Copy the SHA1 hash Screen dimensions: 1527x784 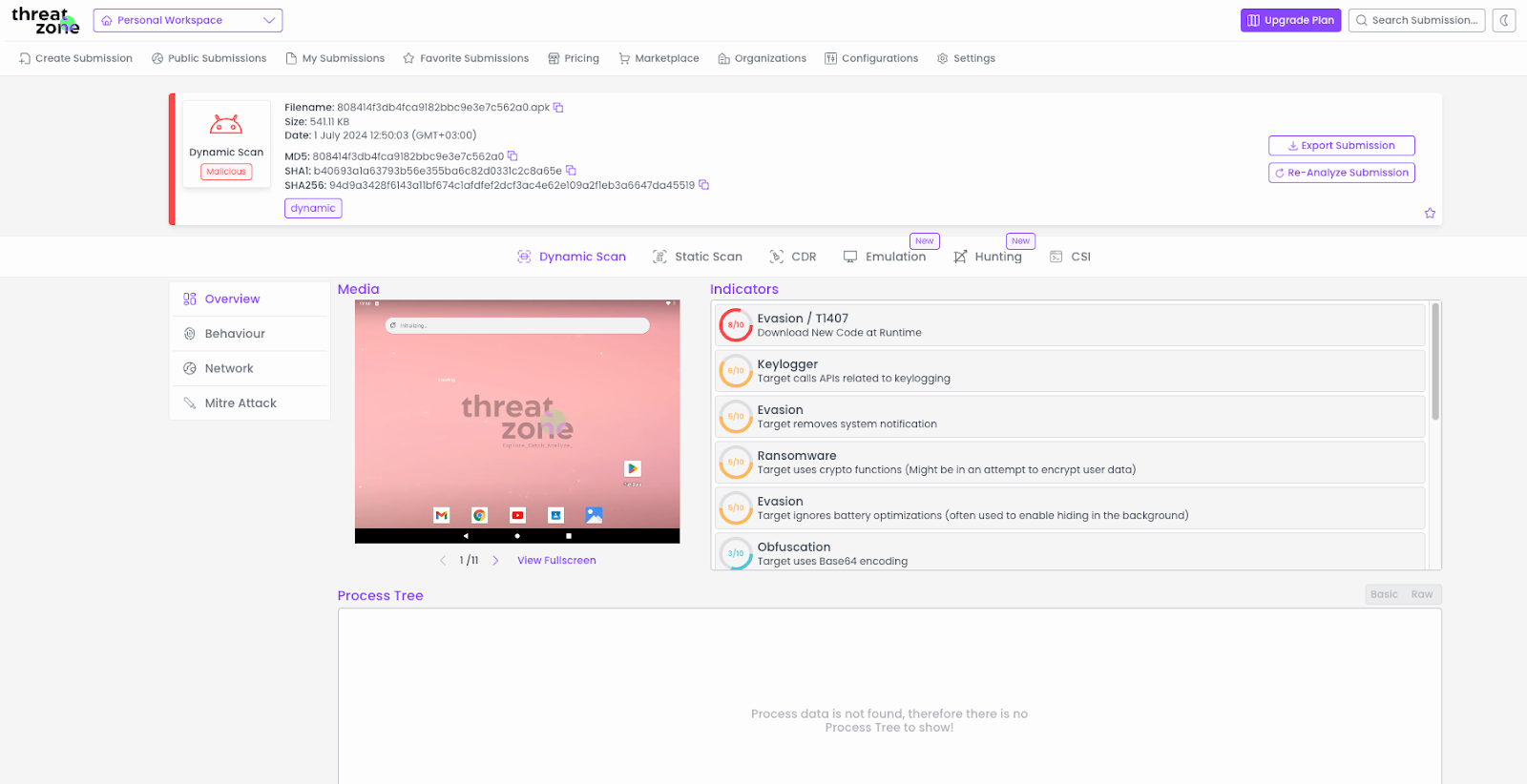(571, 171)
